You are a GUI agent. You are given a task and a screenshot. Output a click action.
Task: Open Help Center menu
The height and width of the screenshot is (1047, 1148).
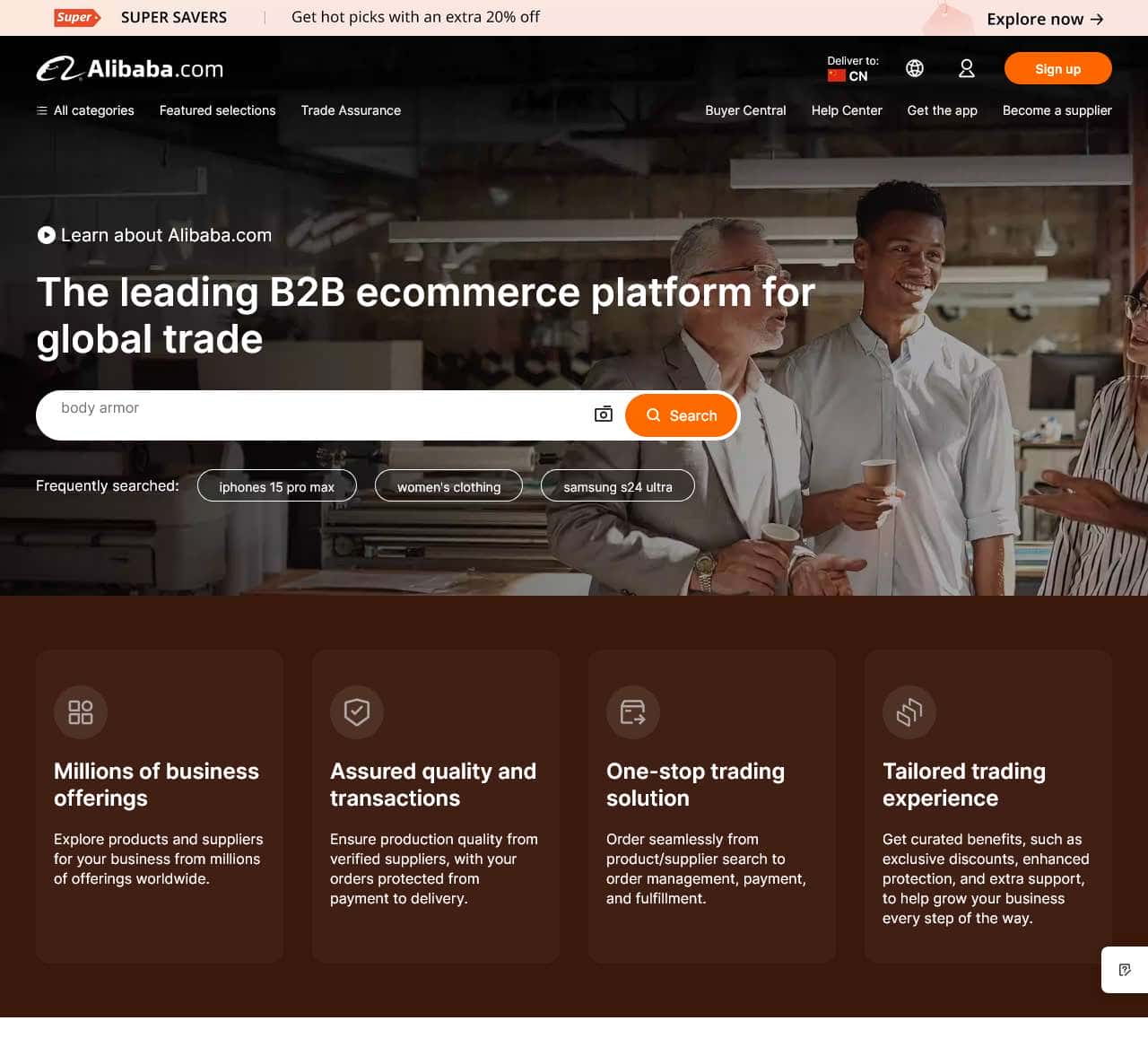coord(847,110)
